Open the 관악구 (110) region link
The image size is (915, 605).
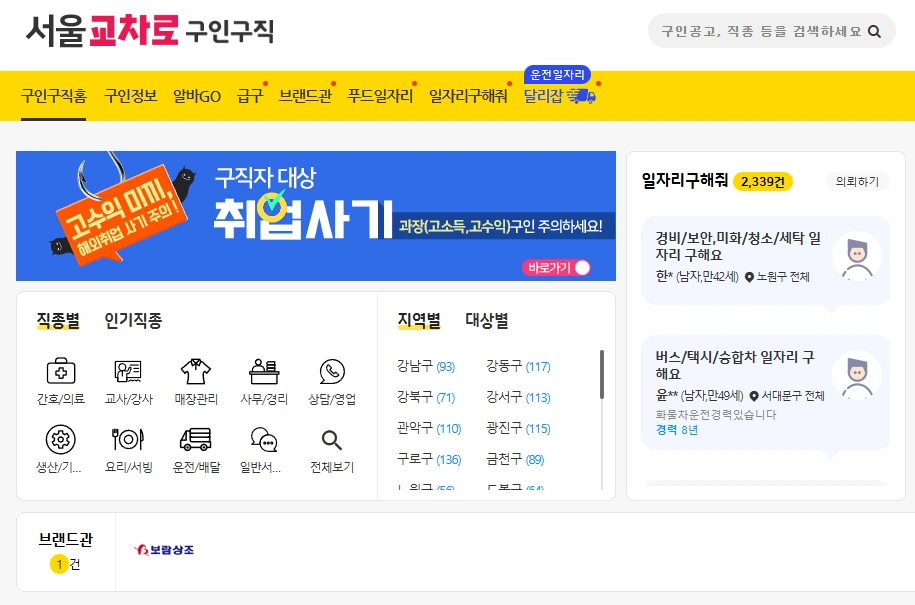tap(429, 428)
